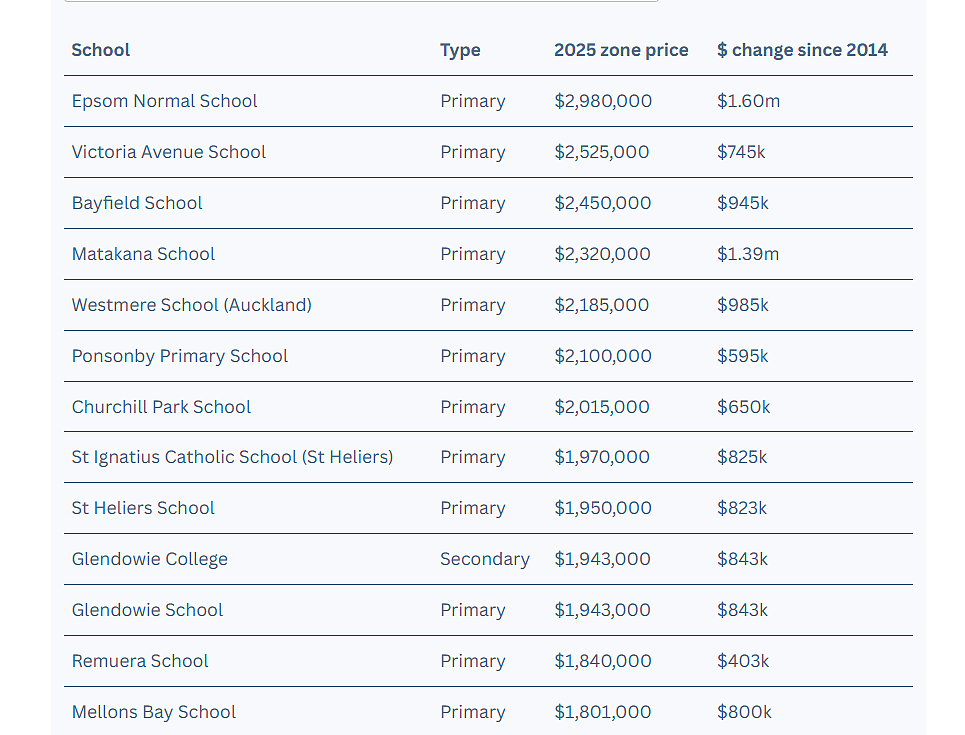Select Mellons Bay School entry
965x735 pixels.
[488, 712]
